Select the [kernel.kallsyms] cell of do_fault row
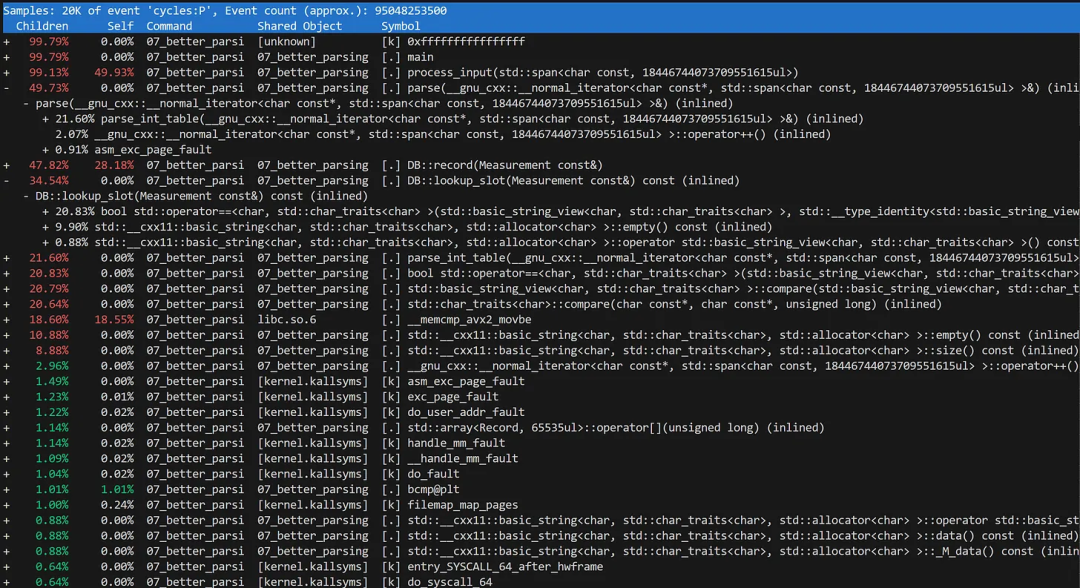Image resolution: width=1080 pixels, height=588 pixels. (x=313, y=474)
